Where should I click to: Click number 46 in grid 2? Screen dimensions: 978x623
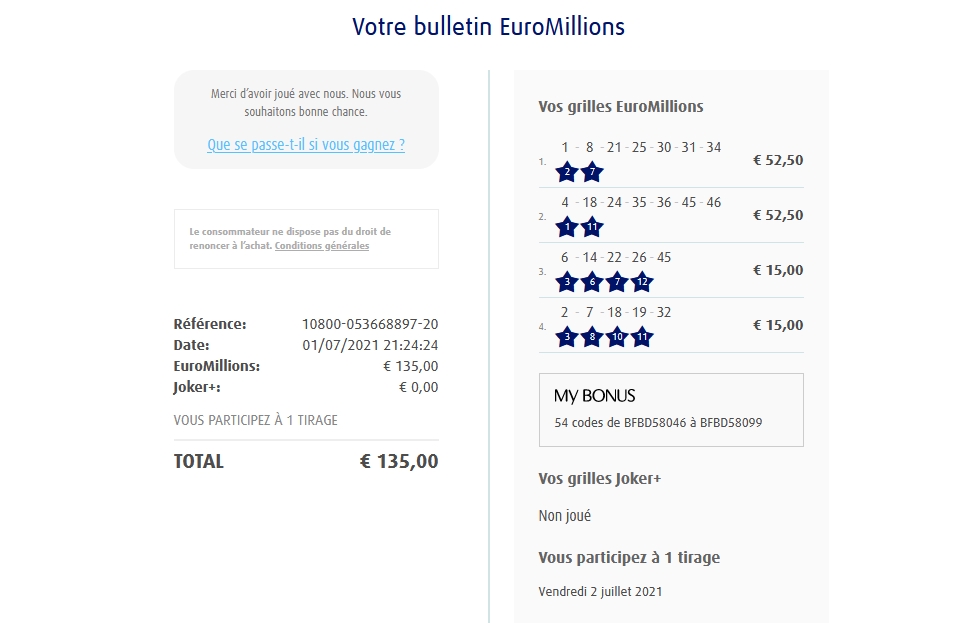pyautogui.click(x=713, y=202)
